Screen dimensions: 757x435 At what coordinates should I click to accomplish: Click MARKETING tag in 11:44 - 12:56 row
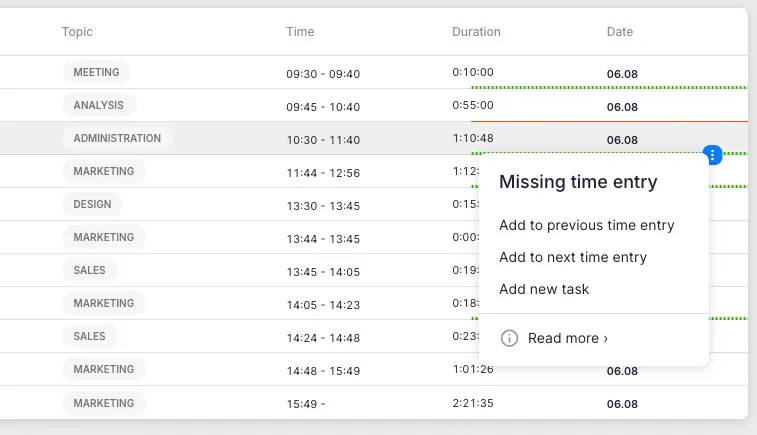(x=104, y=171)
